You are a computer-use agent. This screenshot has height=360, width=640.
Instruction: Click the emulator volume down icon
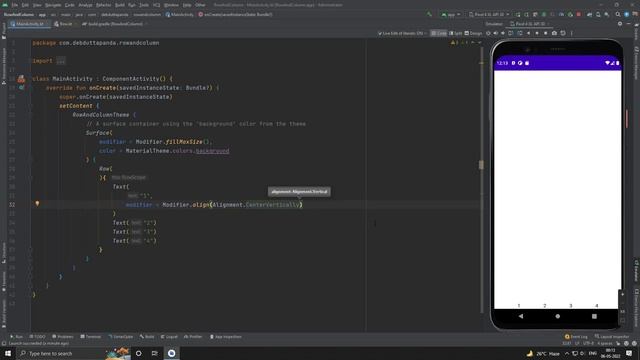(503, 33)
